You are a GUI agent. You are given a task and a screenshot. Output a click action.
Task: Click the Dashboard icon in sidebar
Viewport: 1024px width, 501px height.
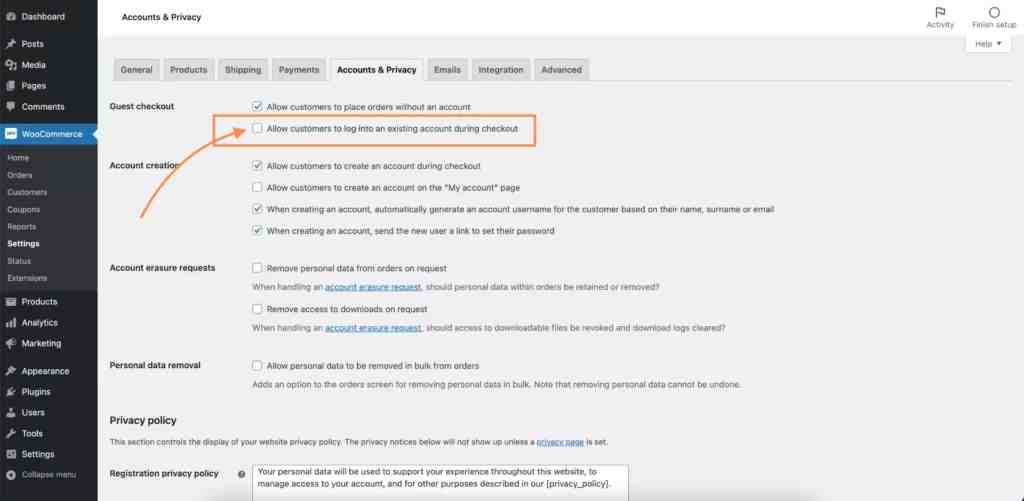[x=10, y=17]
